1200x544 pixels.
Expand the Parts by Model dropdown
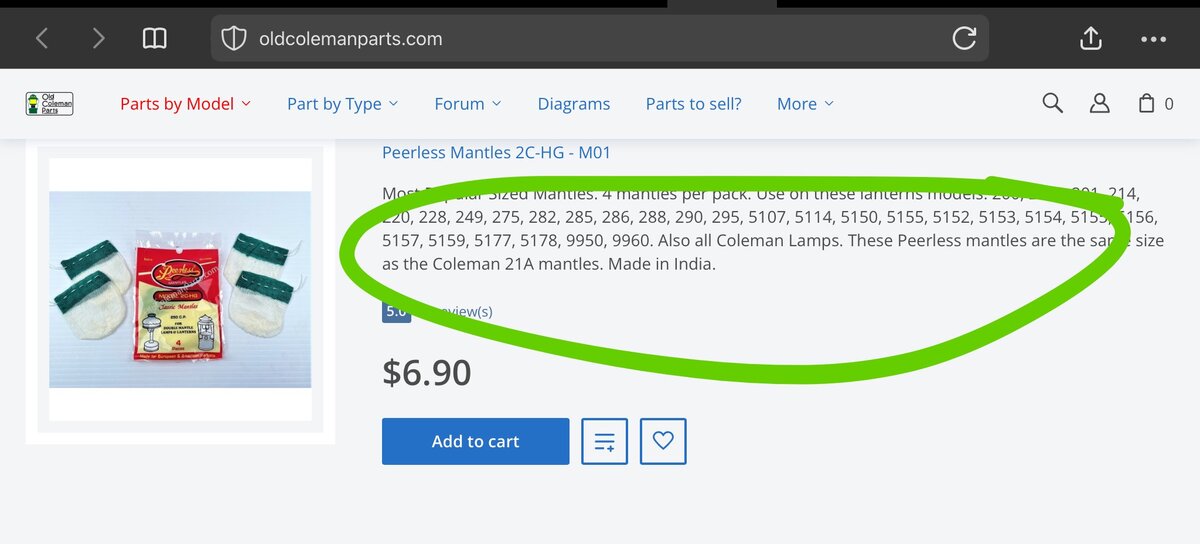pyautogui.click(x=185, y=104)
